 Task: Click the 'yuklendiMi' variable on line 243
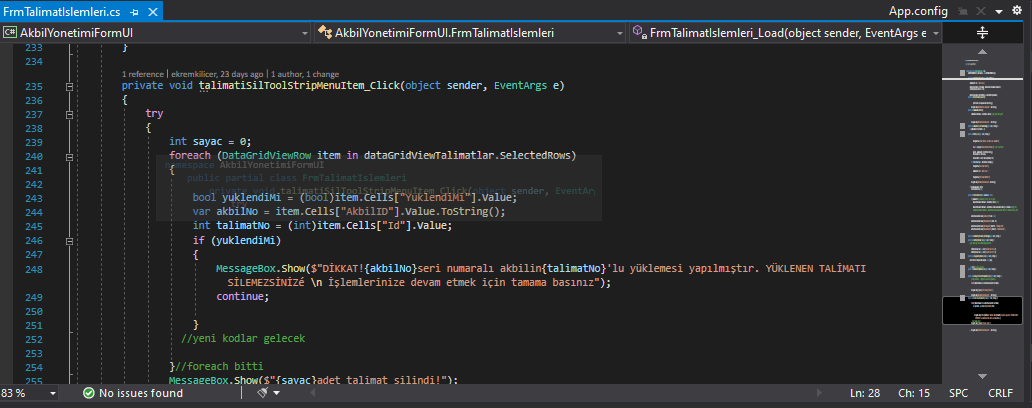pos(249,197)
